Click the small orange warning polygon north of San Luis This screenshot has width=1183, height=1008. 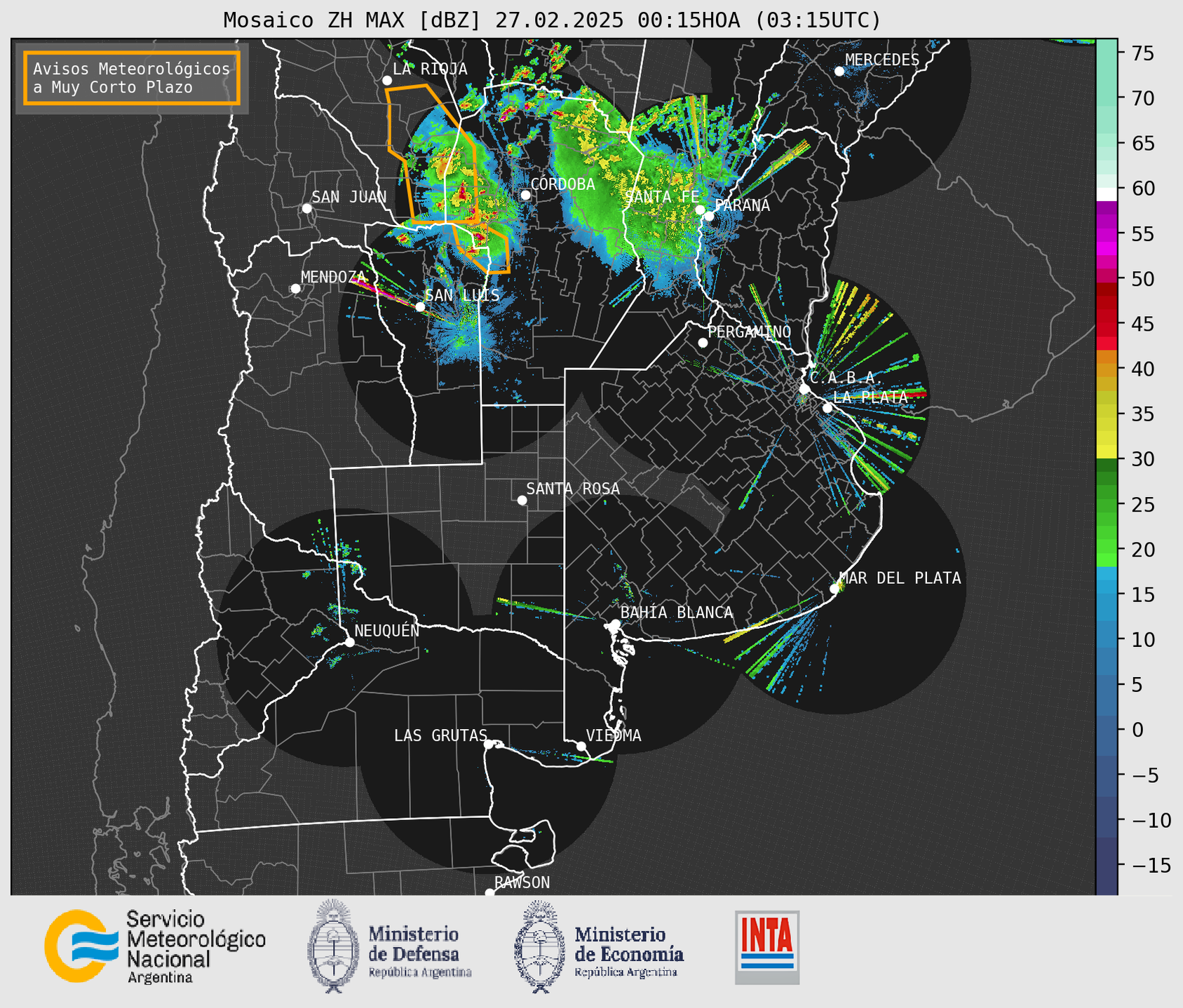click(483, 247)
